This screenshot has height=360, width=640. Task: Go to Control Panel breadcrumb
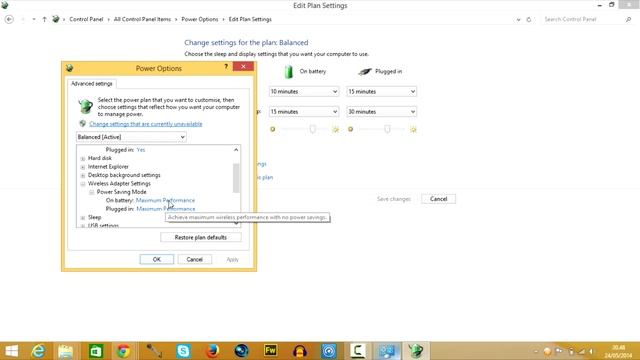tap(86, 19)
